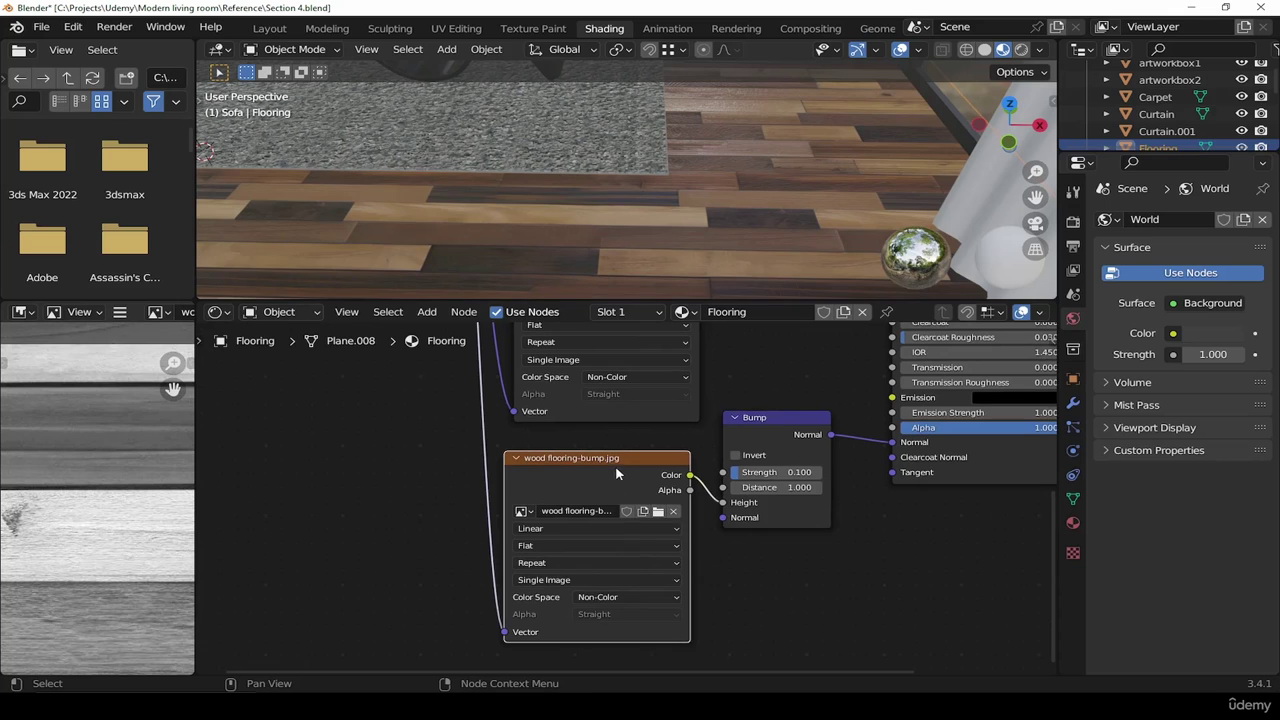The image size is (1280, 720).
Task: Uncheck the Use Nodes checkbox in node editor
Action: tap(496, 312)
